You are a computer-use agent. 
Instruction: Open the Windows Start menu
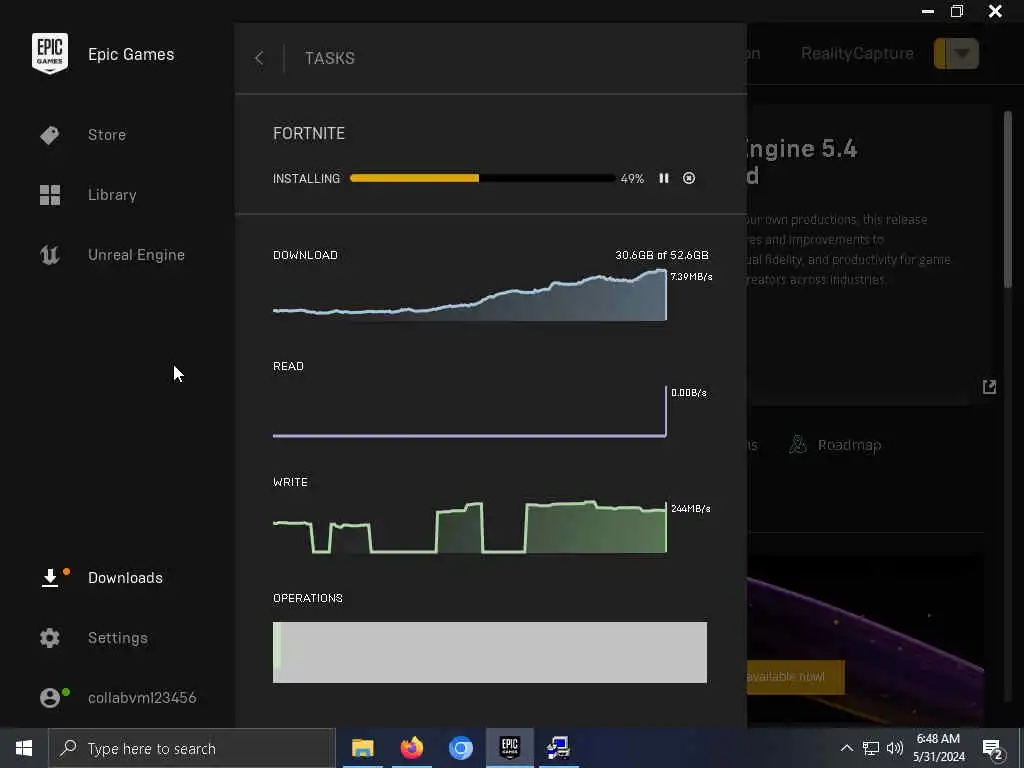pos(24,748)
